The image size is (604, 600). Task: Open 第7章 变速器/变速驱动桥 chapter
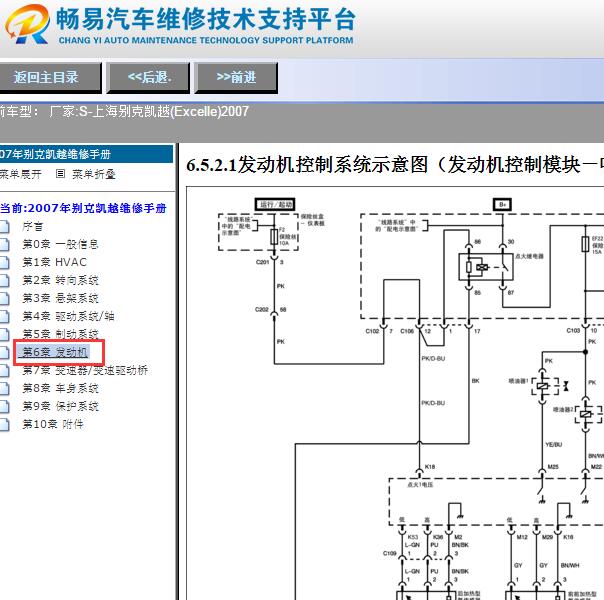click(x=85, y=370)
